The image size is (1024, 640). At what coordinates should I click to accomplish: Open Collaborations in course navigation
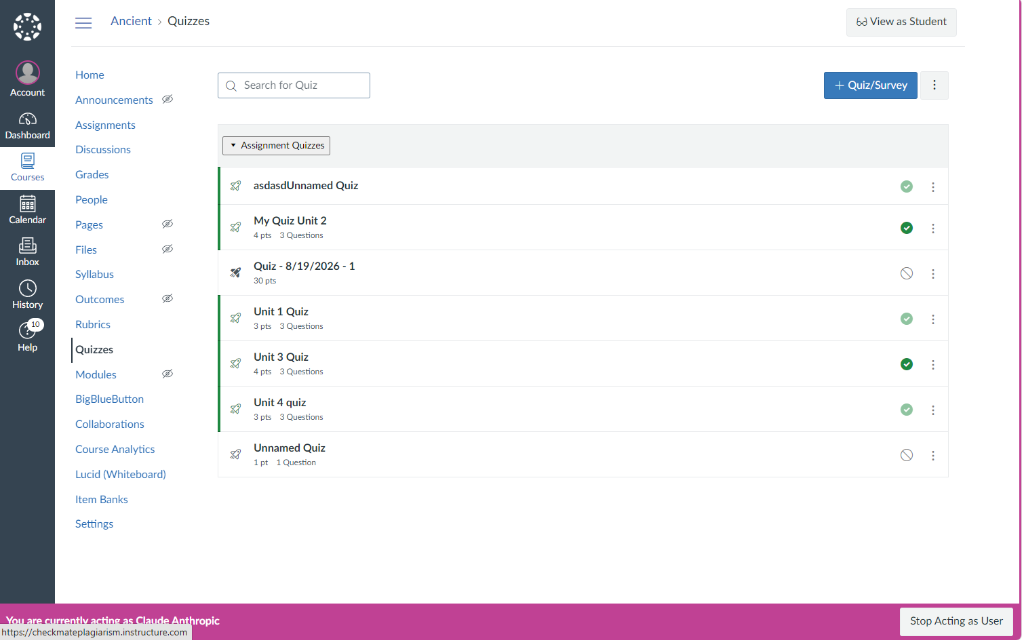110,424
